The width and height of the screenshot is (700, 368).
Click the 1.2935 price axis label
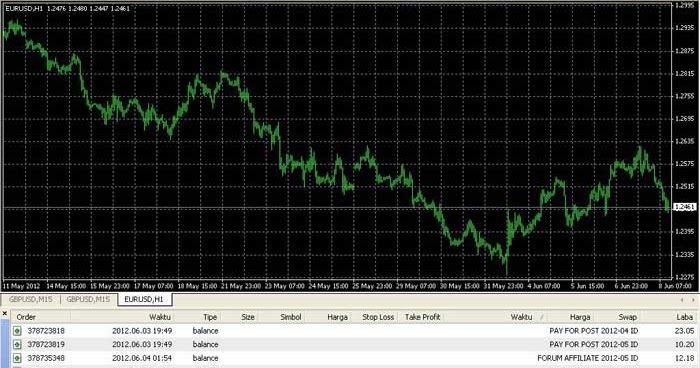click(x=685, y=28)
